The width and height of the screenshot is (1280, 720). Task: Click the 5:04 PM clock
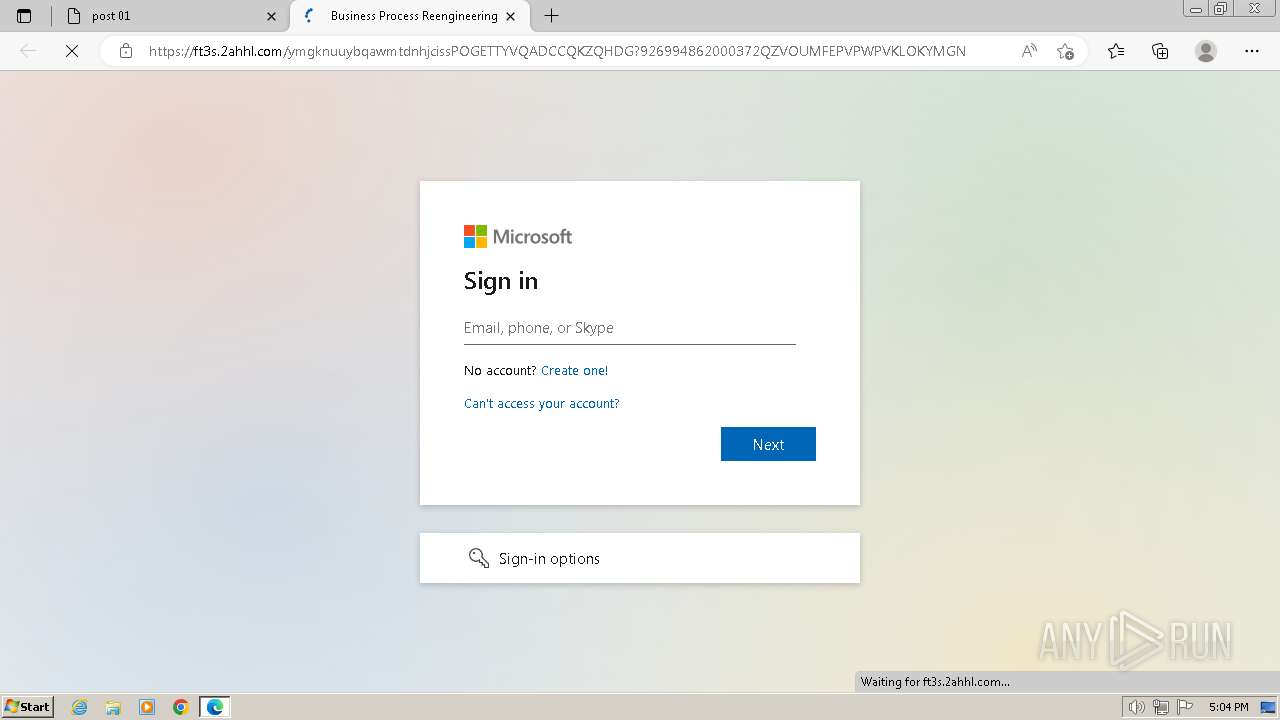tap(1228, 707)
